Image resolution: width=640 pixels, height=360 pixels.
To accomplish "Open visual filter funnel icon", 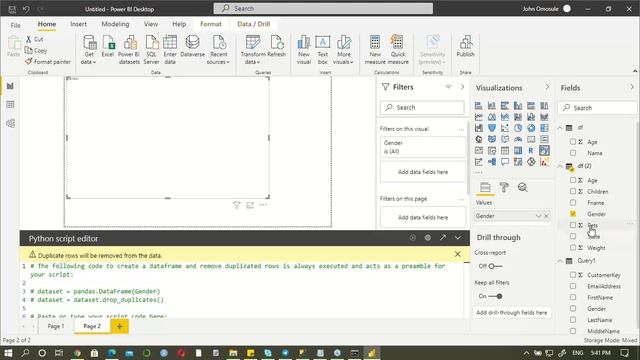I will pos(236,205).
